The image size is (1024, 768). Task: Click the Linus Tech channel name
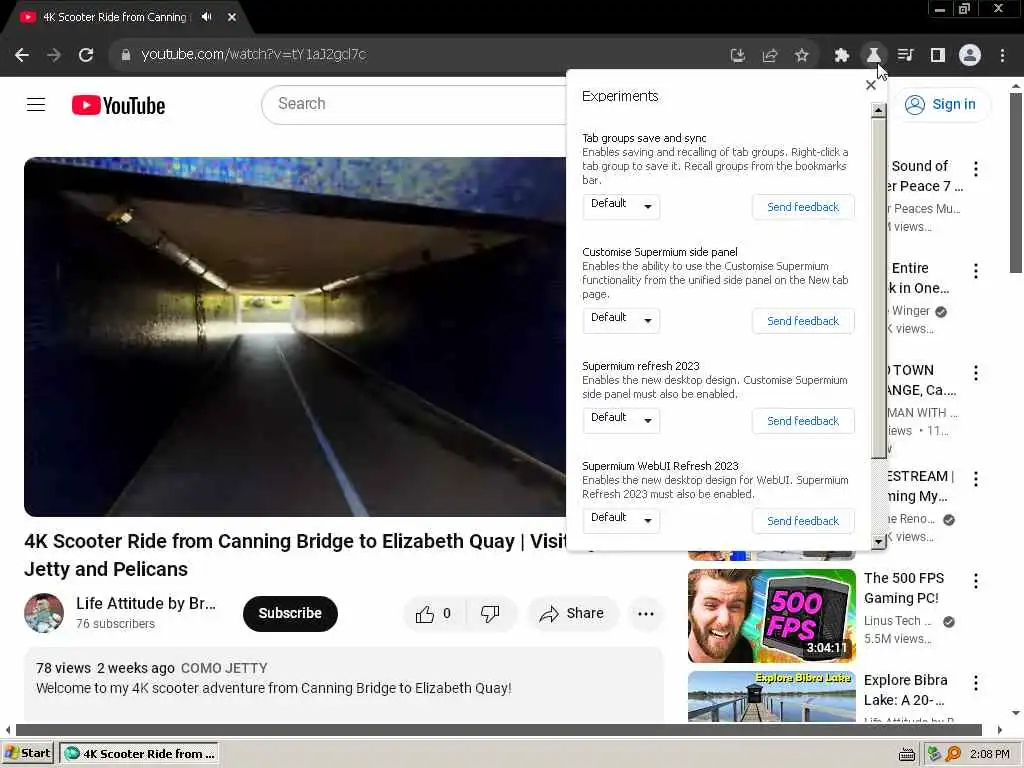(897, 620)
